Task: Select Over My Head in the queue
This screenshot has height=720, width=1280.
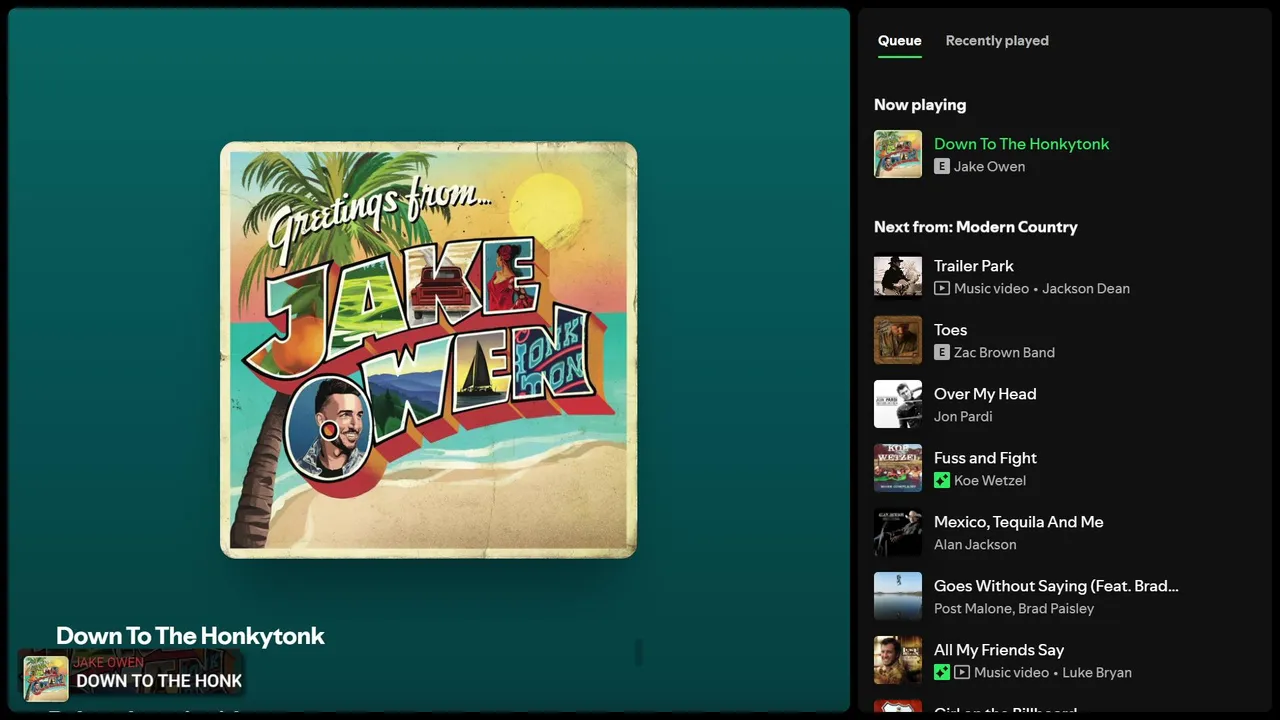Action: click(985, 394)
